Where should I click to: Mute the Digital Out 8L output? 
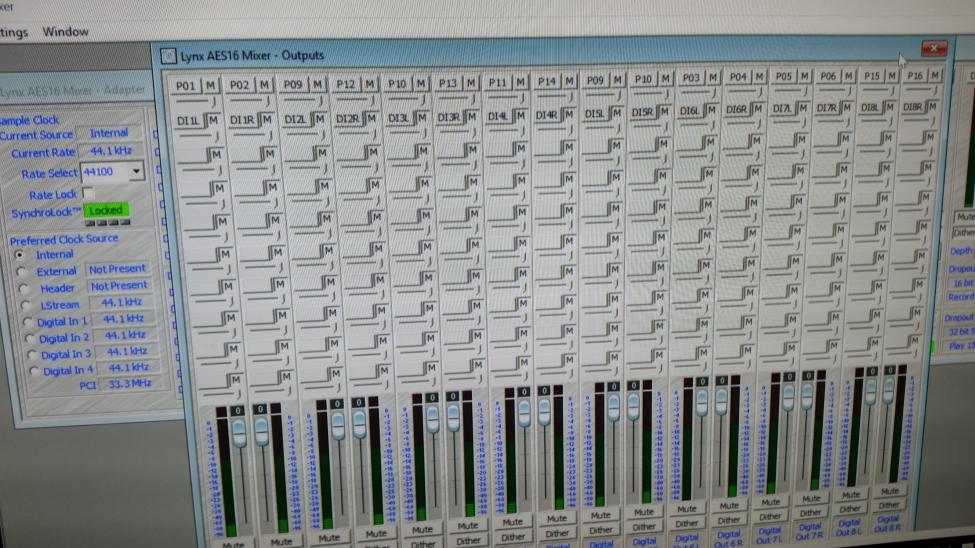pyautogui.click(x=850, y=495)
